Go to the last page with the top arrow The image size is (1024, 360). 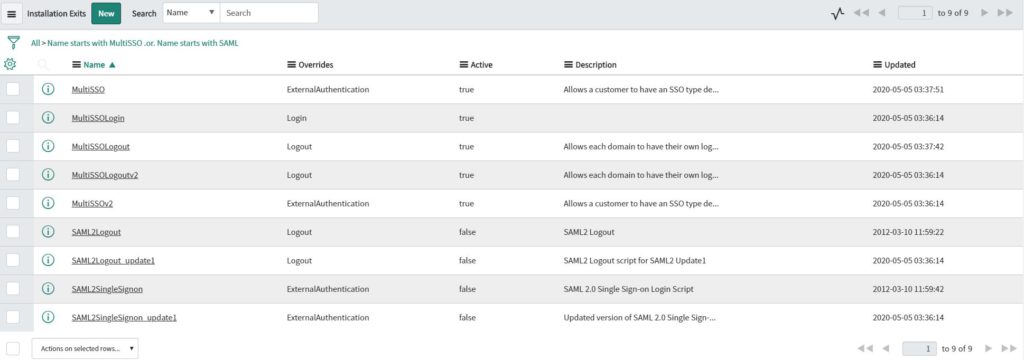coord(1006,13)
